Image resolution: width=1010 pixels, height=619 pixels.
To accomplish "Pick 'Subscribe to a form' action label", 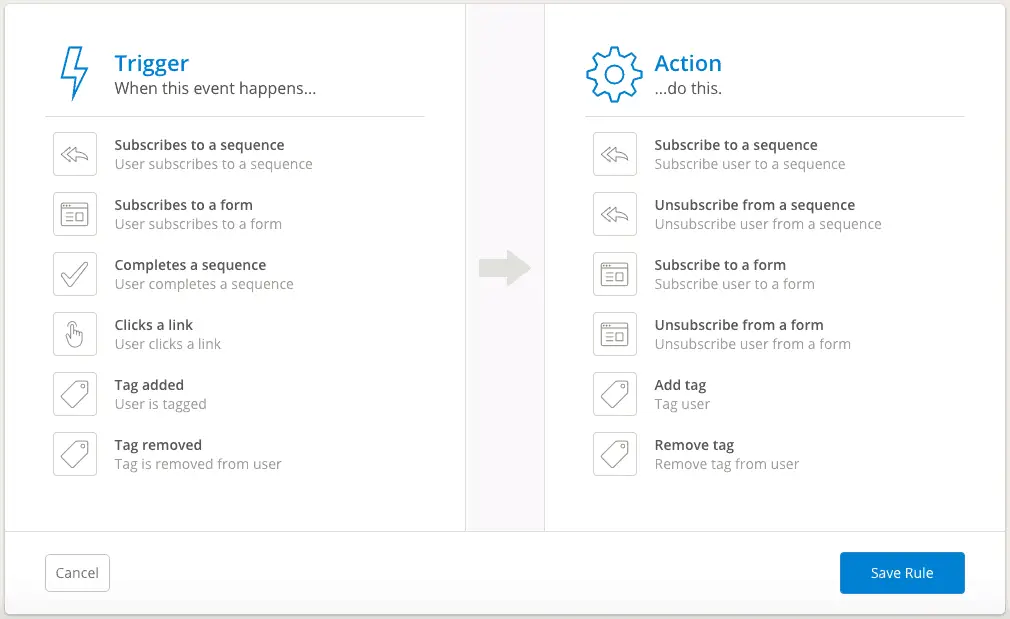I will [720, 265].
